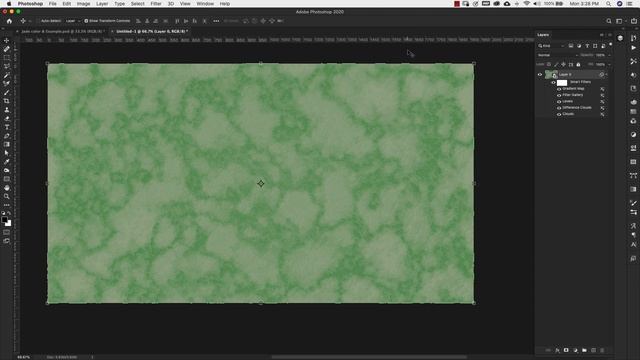
Task: Open tool preset picker beside Move icon
Action: click(x=30, y=21)
